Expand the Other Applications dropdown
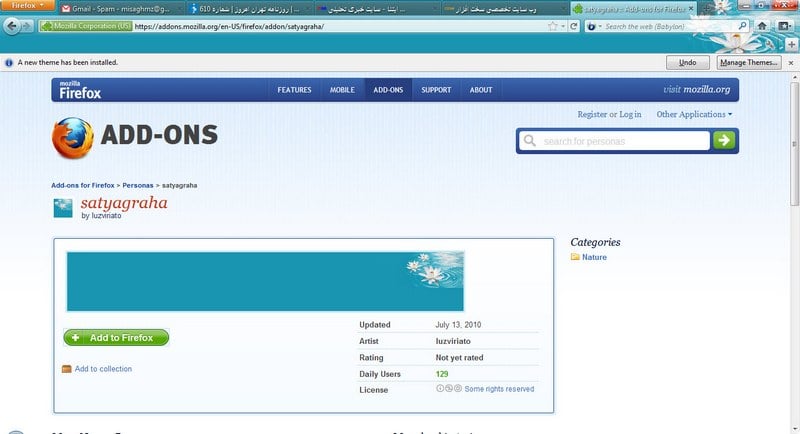Image resolution: width=800 pixels, height=434 pixels. pyautogui.click(x=694, y=115)
